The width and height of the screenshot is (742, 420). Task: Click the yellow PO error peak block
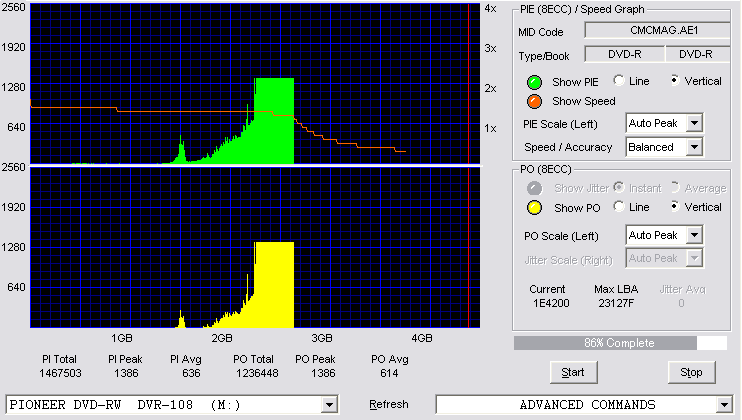pyautogui.click(x=274, y=285)
